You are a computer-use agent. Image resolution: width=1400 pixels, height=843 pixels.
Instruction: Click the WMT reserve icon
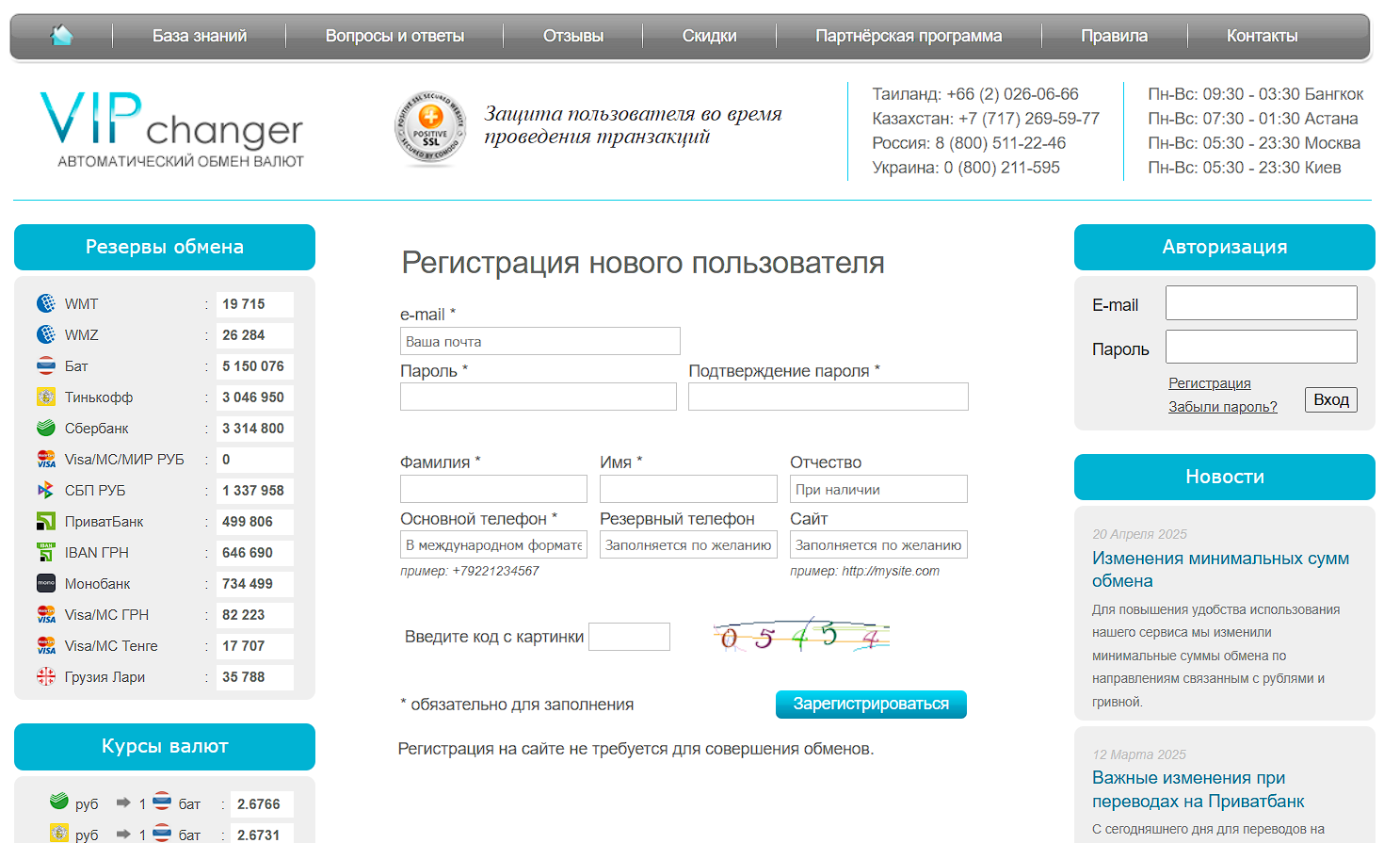point(46,303)
